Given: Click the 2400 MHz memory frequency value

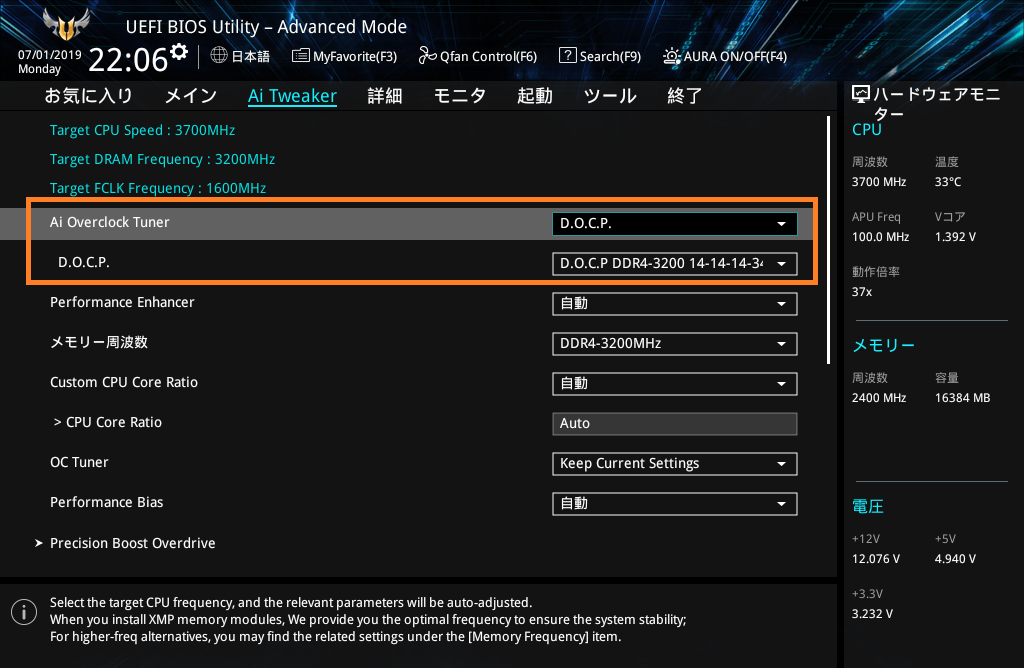Looking at the screenshot, I should click(878, 398).
